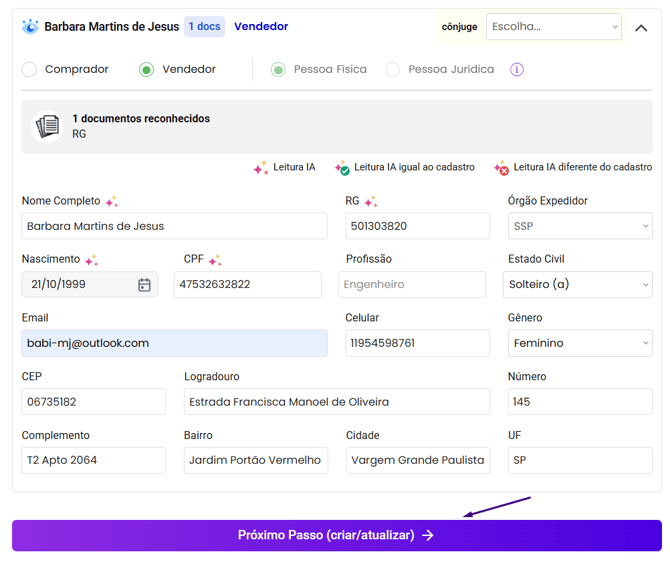Screen dimensions: 670x562
Task: Open the Estado Civil dropdown
Action: 576,284
